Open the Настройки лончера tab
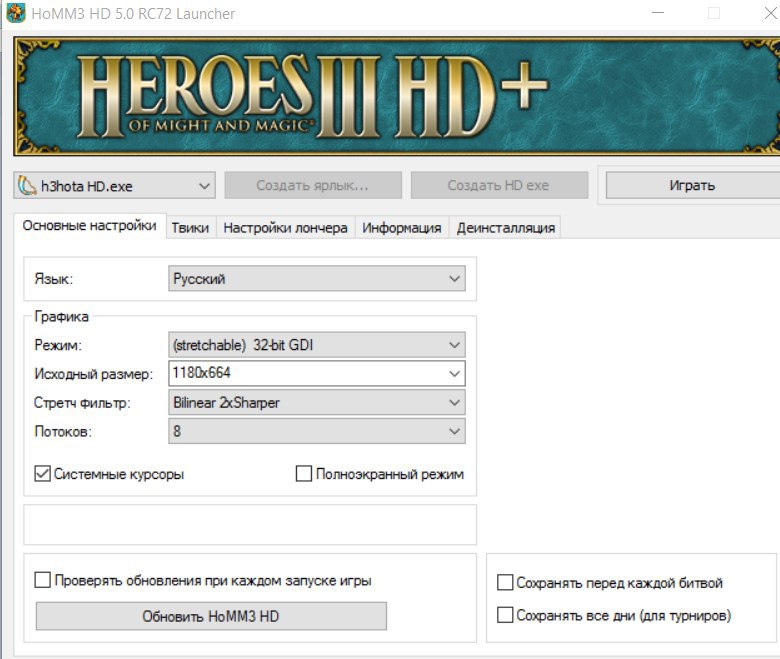780x659 pixels. tap(286, 228)
